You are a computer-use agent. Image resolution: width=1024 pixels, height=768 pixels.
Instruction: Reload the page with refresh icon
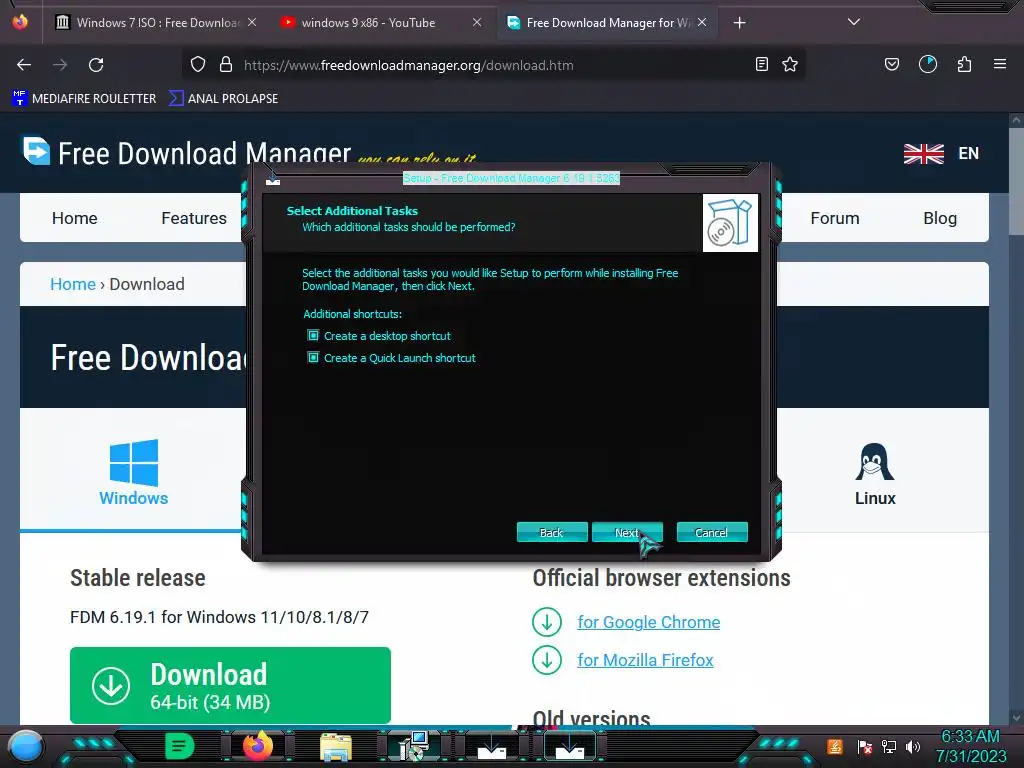pos(96,65)
